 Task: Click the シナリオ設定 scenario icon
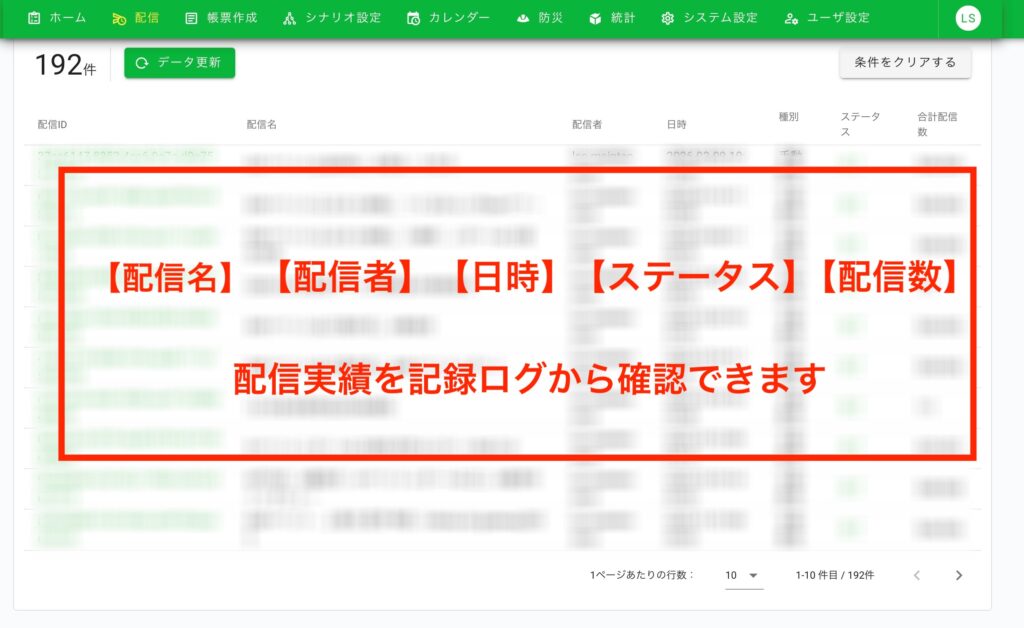click(x=290, y=18)
